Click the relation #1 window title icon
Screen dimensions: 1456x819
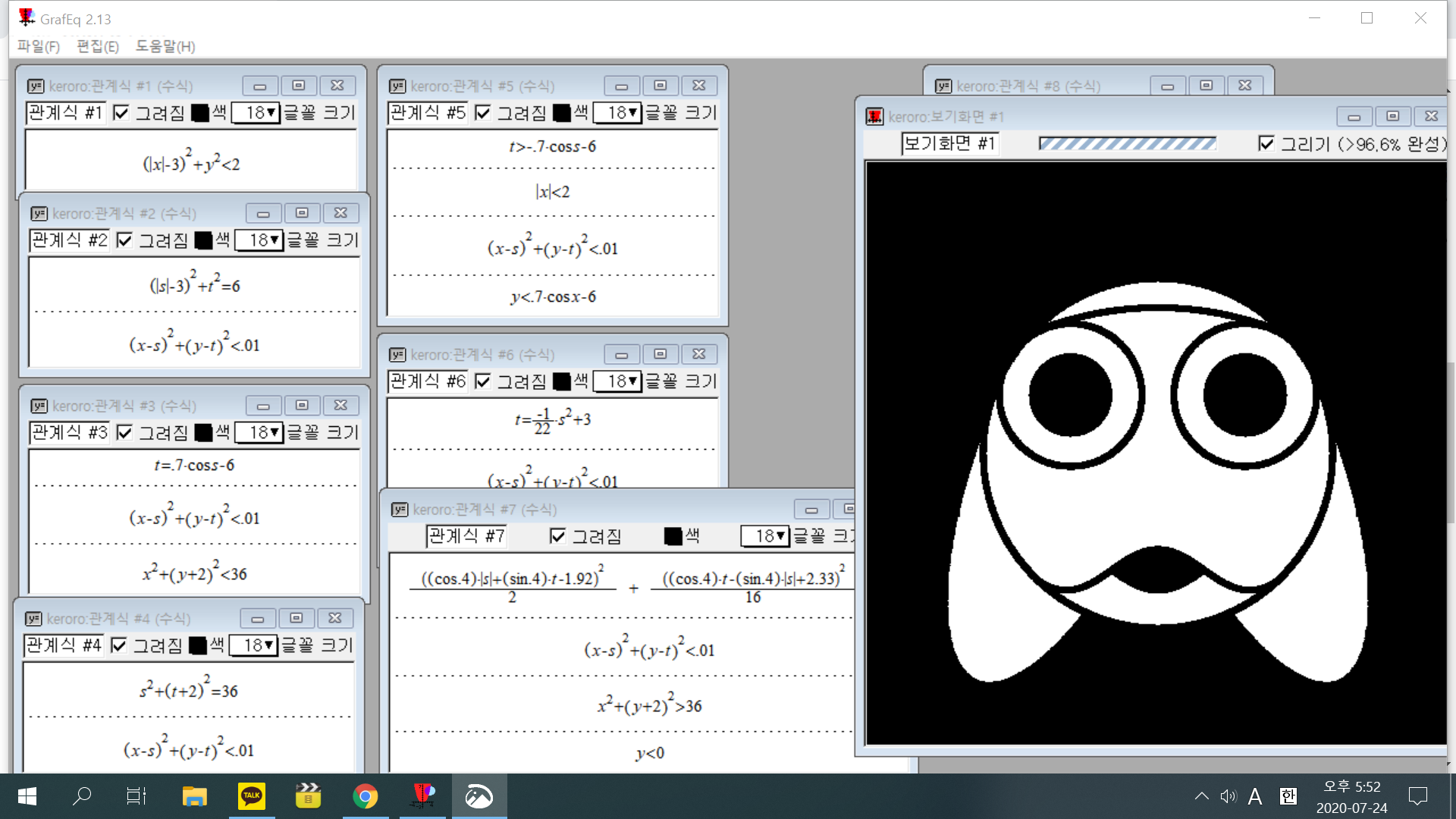click(x=35, y=86)
